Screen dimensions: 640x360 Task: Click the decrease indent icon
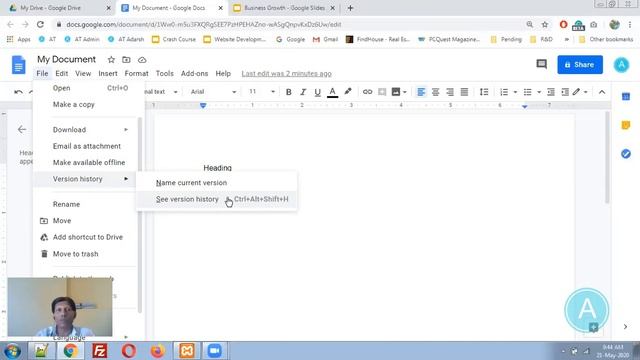551,92
